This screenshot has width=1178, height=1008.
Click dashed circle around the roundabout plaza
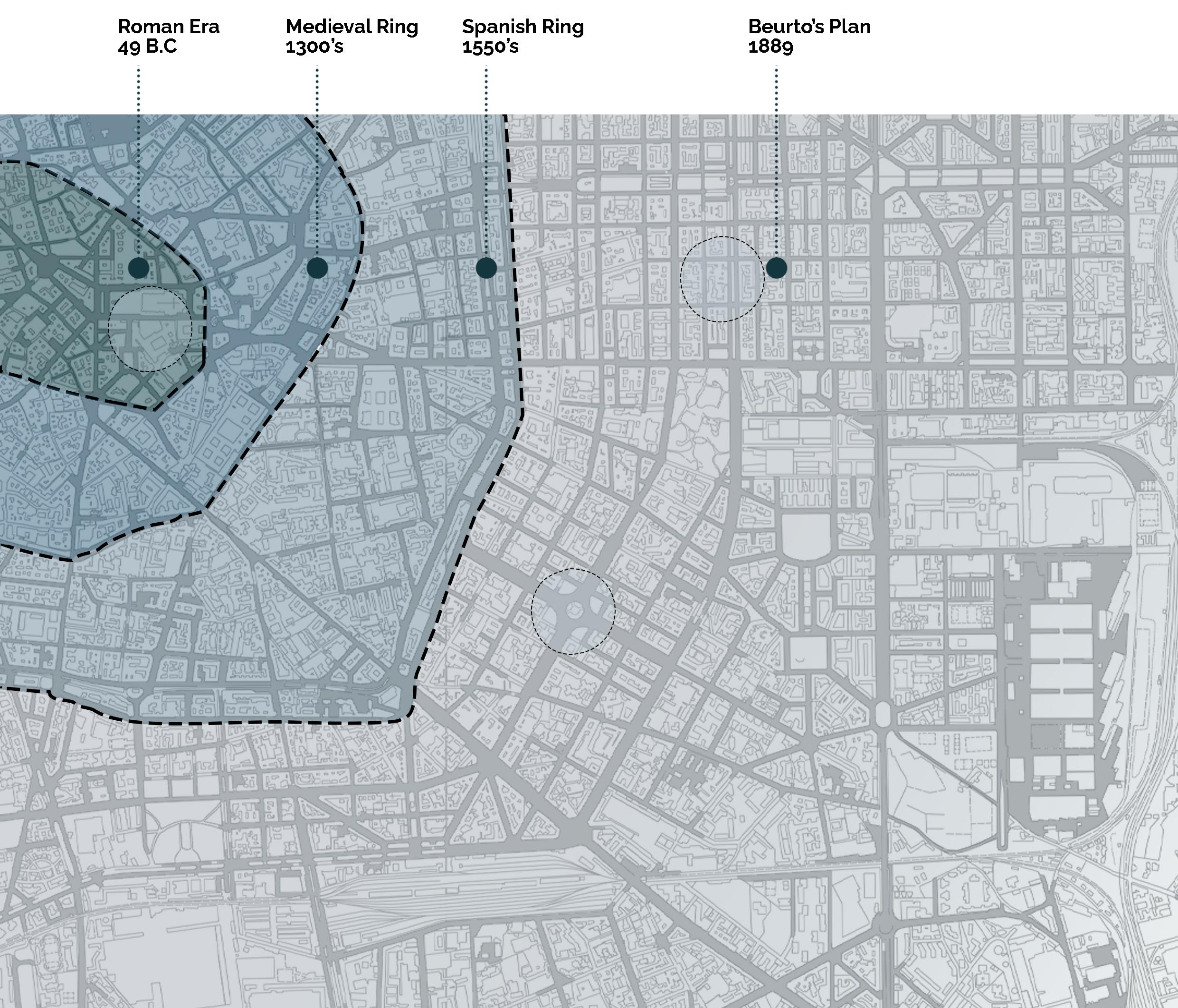pos(573,612)
